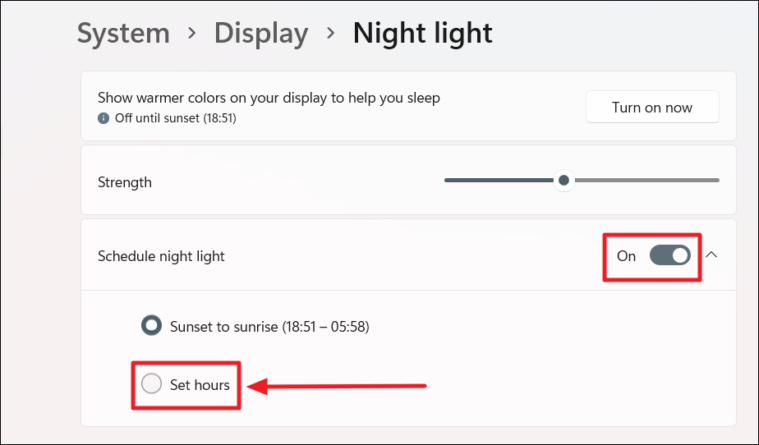Image resolution: width=759 pixels, height=445 pixels.
Task: Click the Off until sunset (18:51) status text
Action: point(175,118)
